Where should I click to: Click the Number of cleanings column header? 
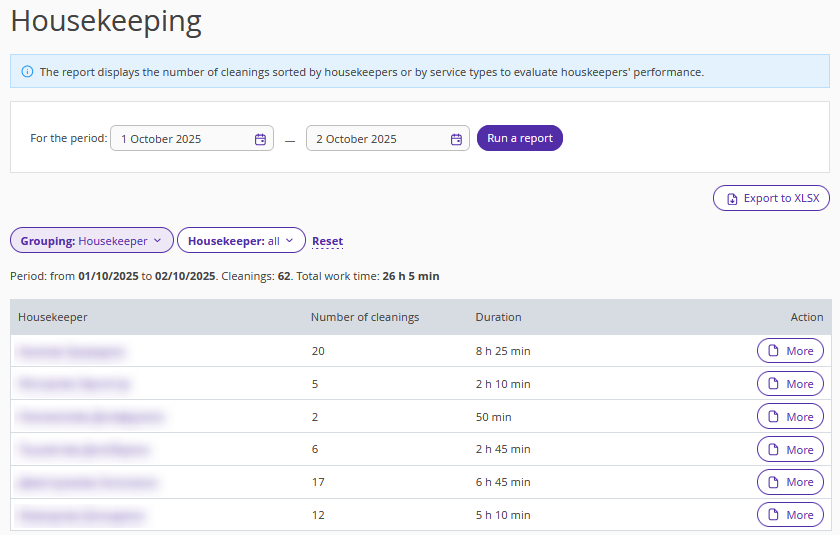365,317
